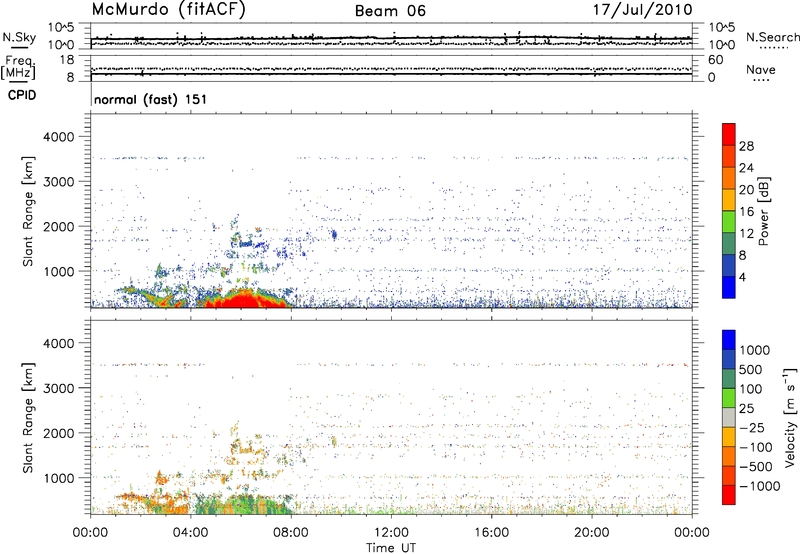This screenshot has width=800, height=554.
Task: Click the 20:00 time tick label
Action: [592, 533]
